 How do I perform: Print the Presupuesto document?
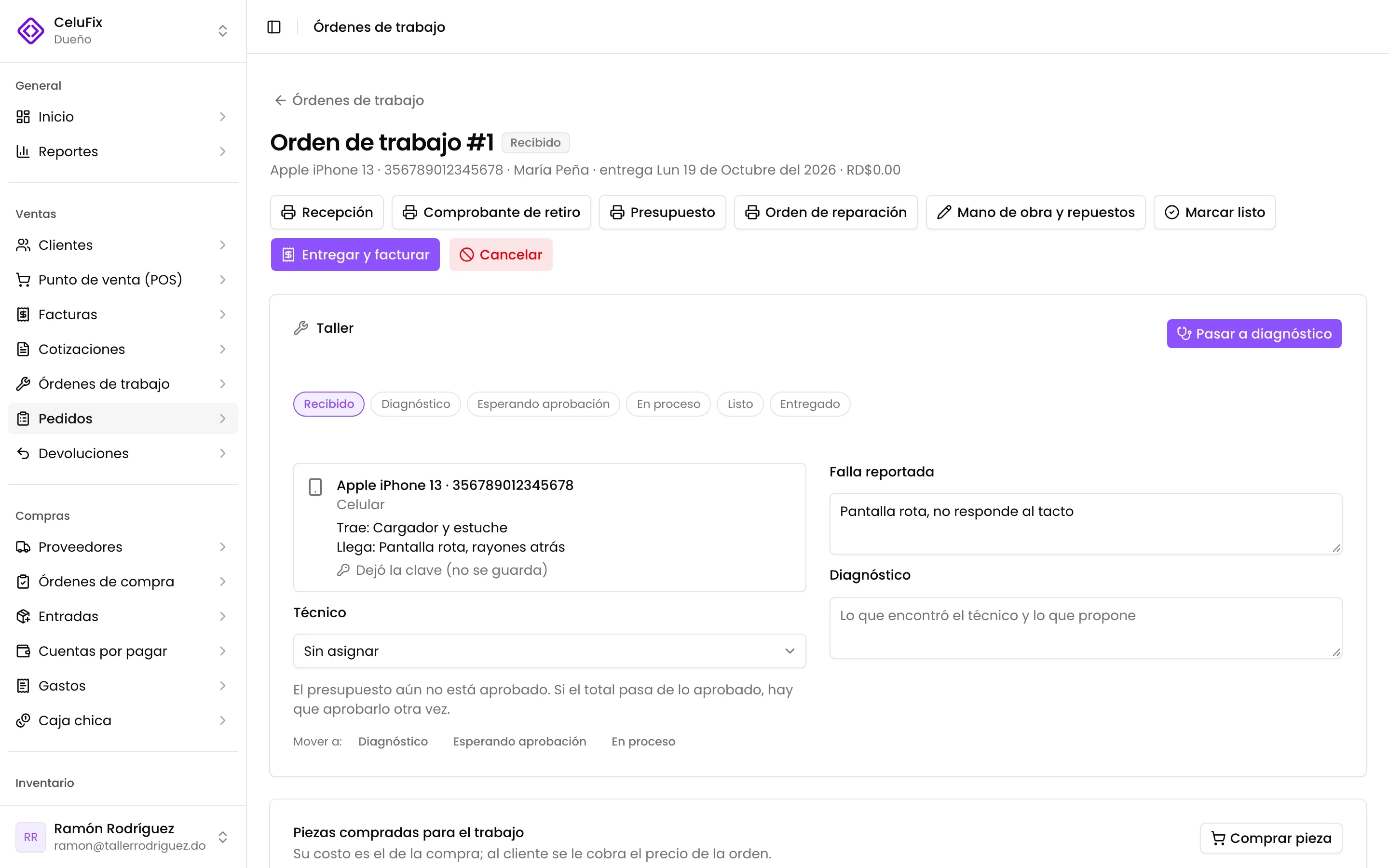click(662, 212)
